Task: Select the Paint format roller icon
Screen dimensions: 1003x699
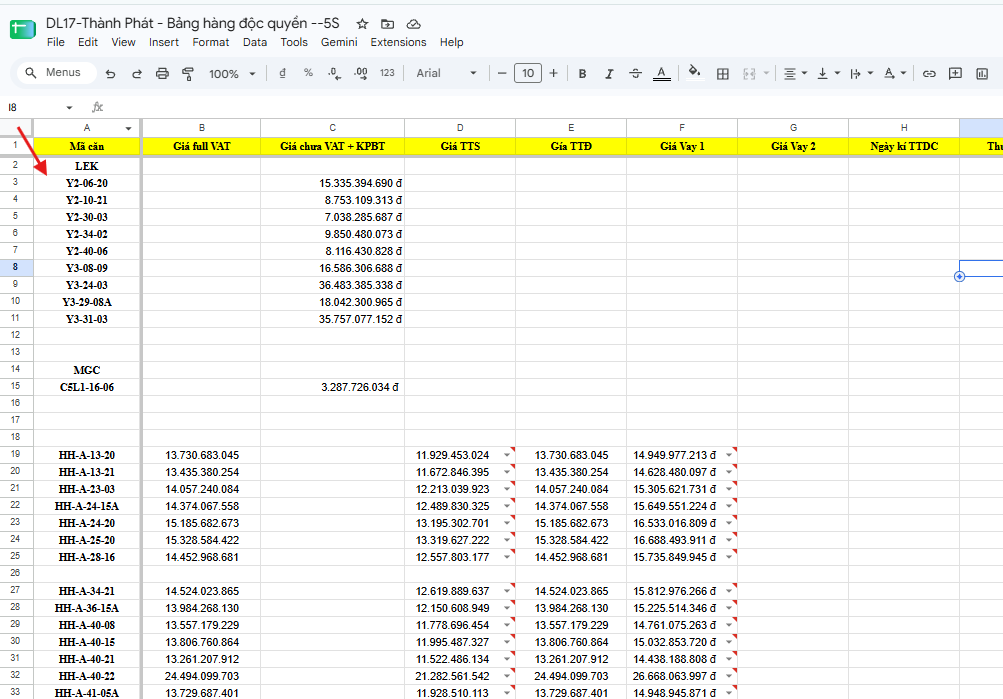Action: pyautogui.click(x=188, y=74)
